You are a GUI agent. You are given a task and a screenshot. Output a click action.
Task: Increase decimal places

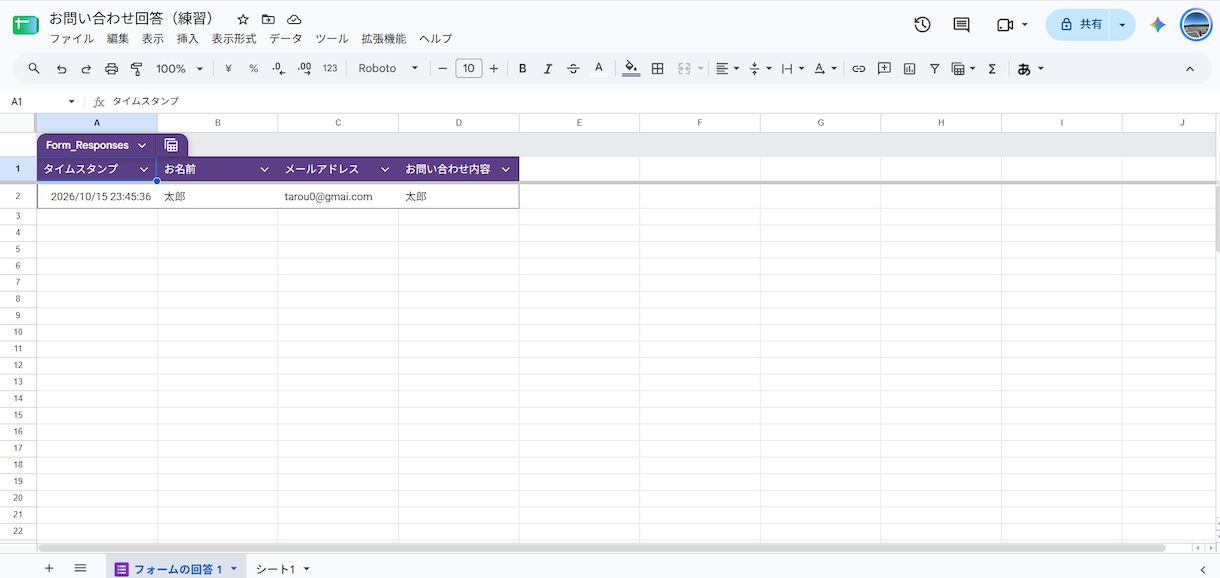click(304, 69)
